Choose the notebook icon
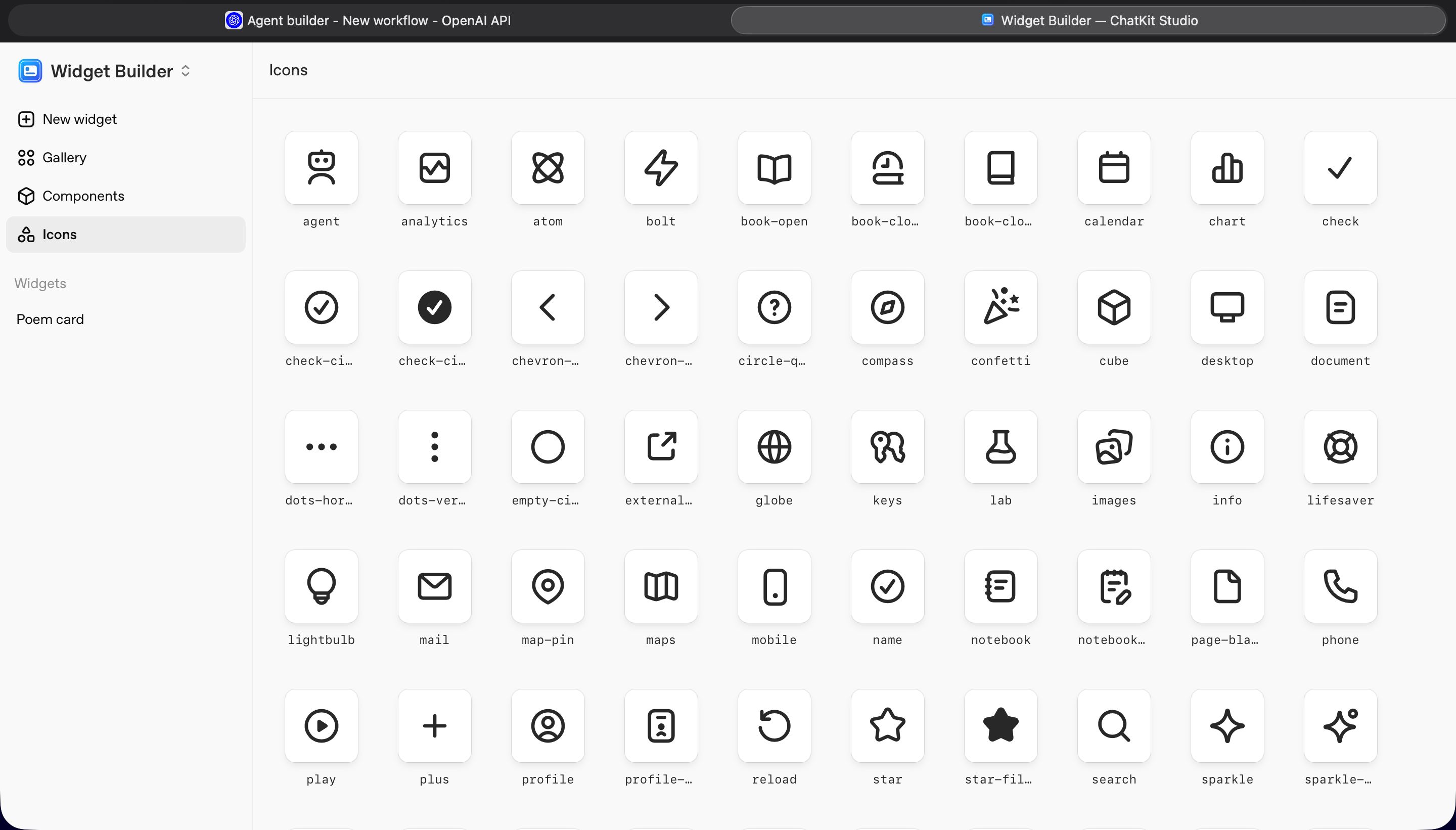The height and width of the screenshot is (830, 1456). pyautogui.click(x=1000, y=586)
